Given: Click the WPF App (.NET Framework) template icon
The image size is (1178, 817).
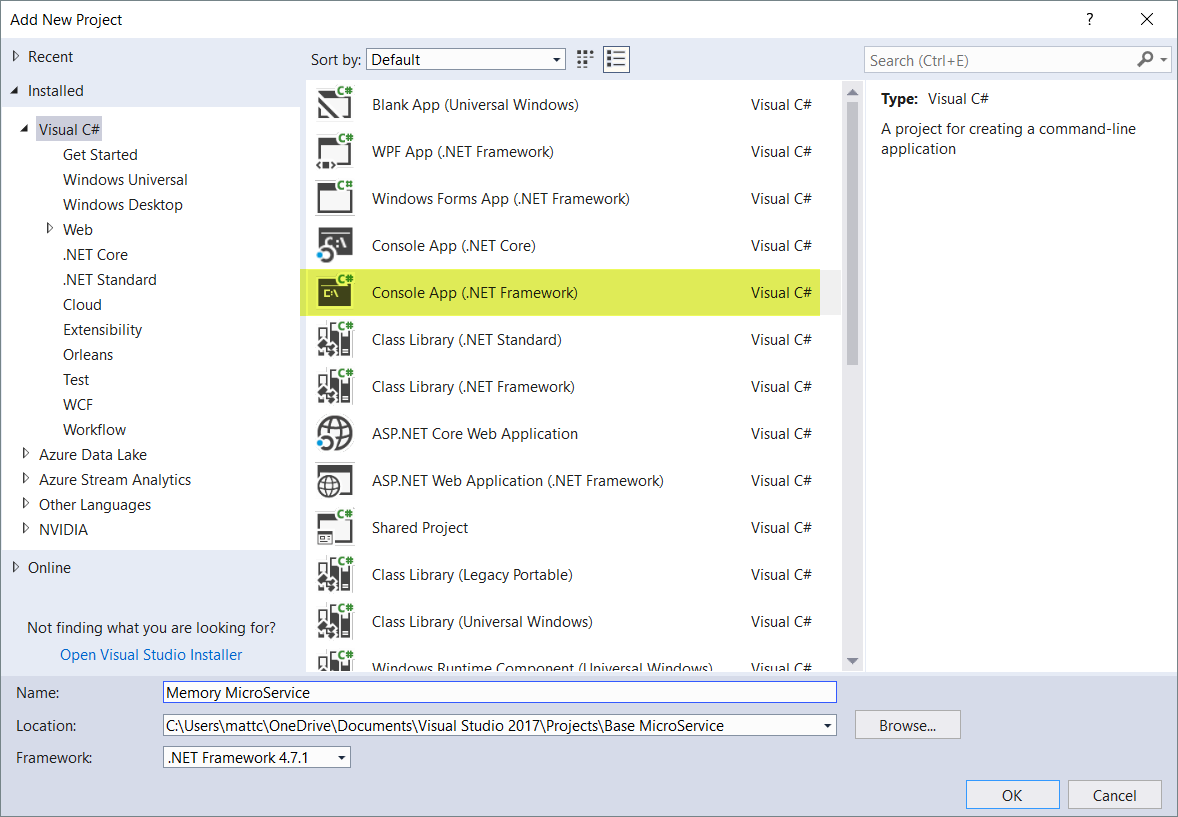Looking at the screenshot, I should (335, 151).
